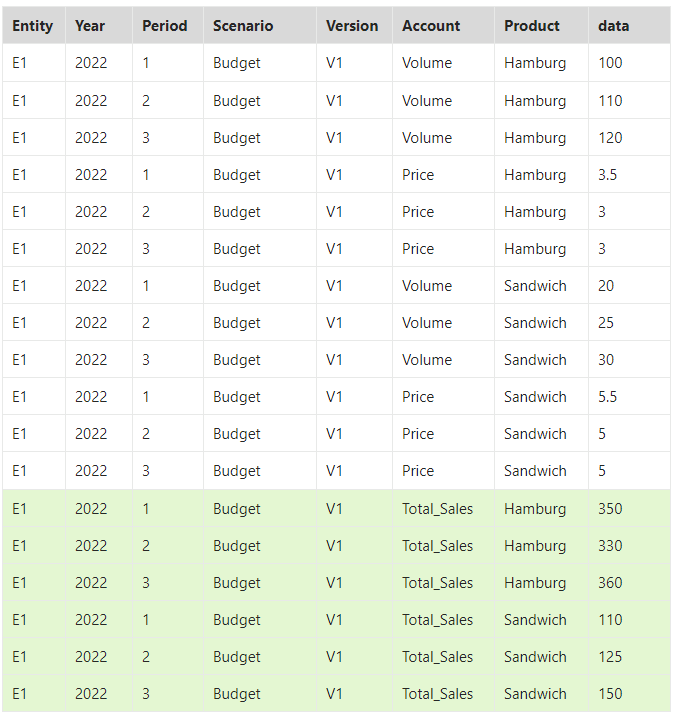Select the Total_Sales value 350
Image resolution: width=676 pixels, height=718 pixels.
coord(610,509)
